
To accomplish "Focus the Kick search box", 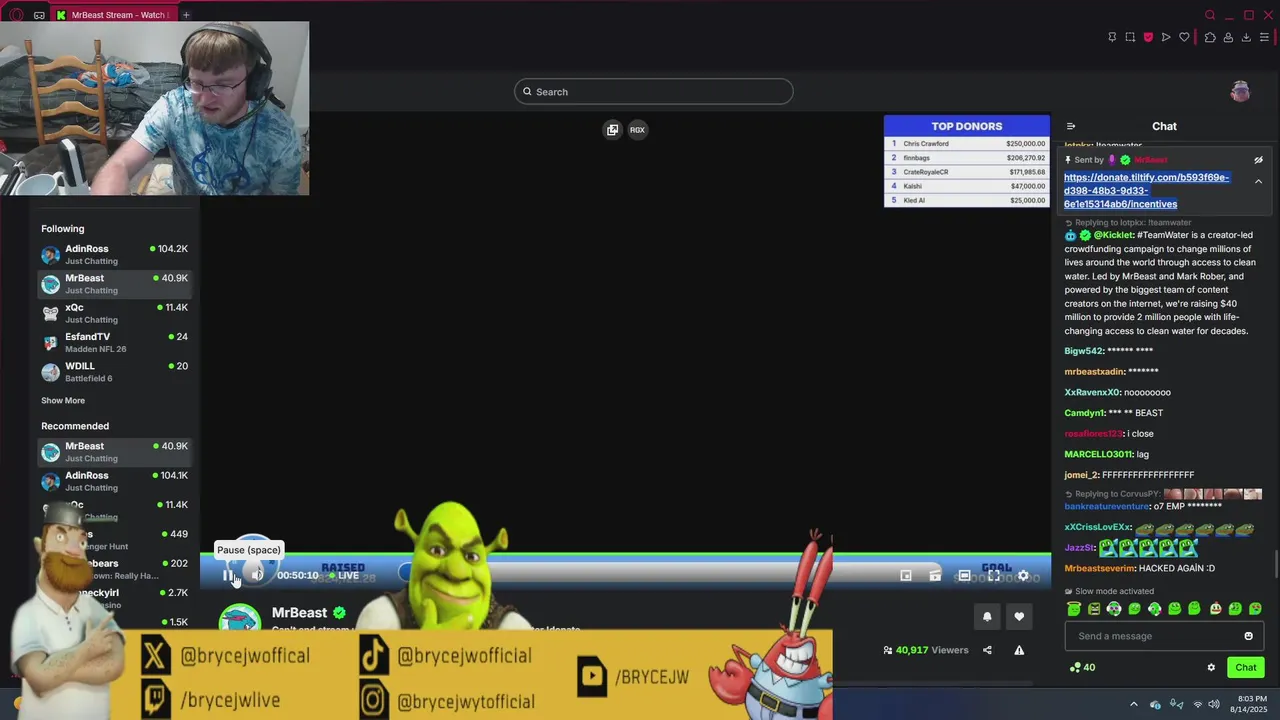I will coord(654,92).
